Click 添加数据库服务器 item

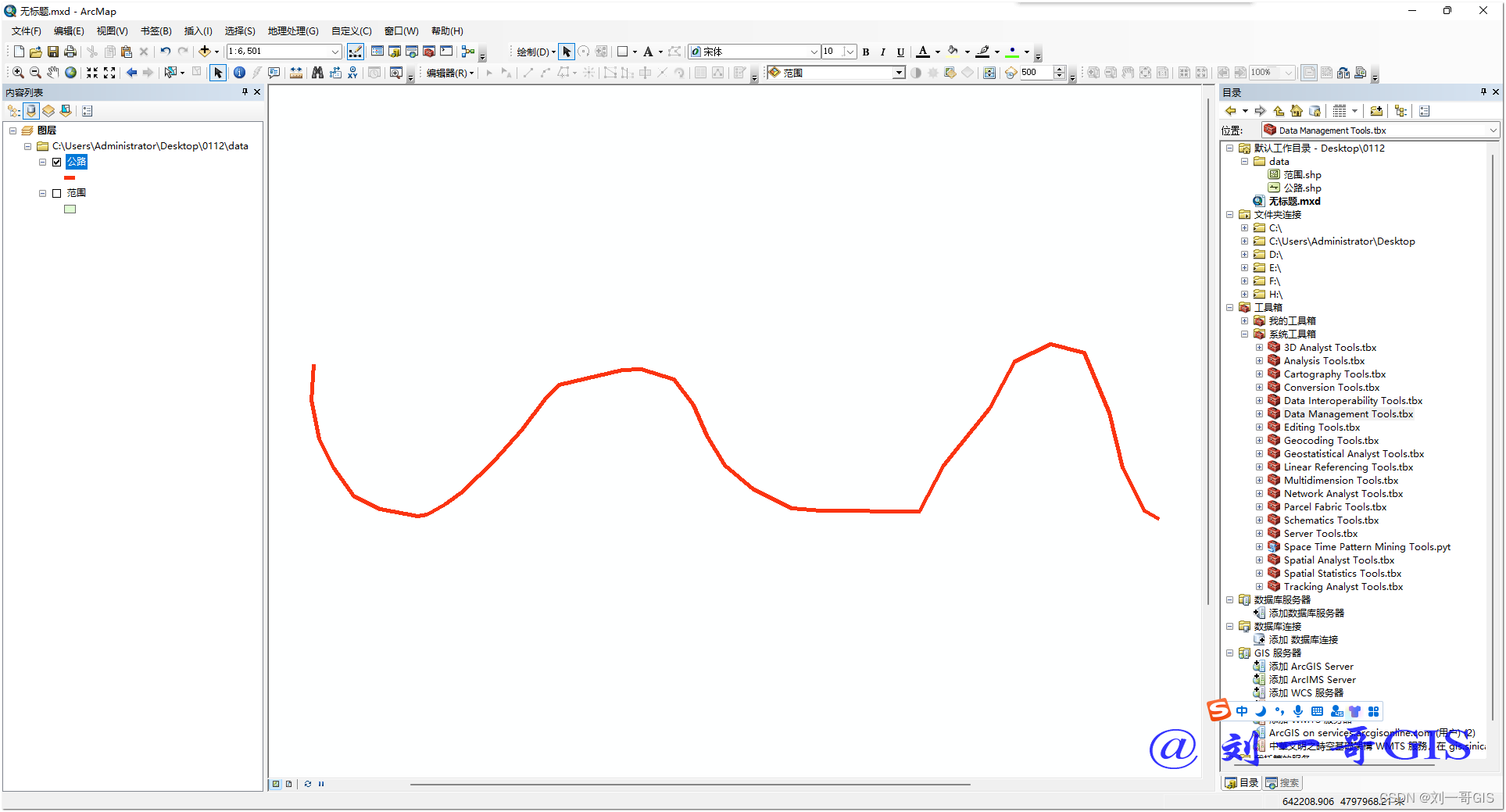point(1306,613)
